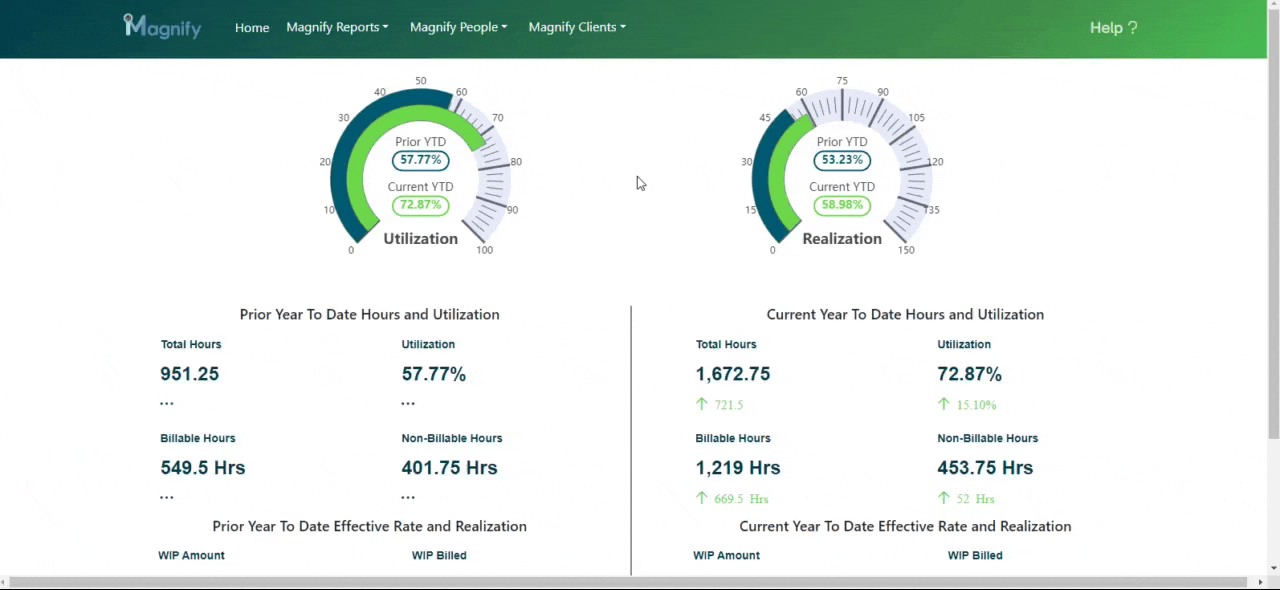Click the green arrow beside 721.5
The height and width of the screenshot is (590, 1280).
tap(702, 404)
